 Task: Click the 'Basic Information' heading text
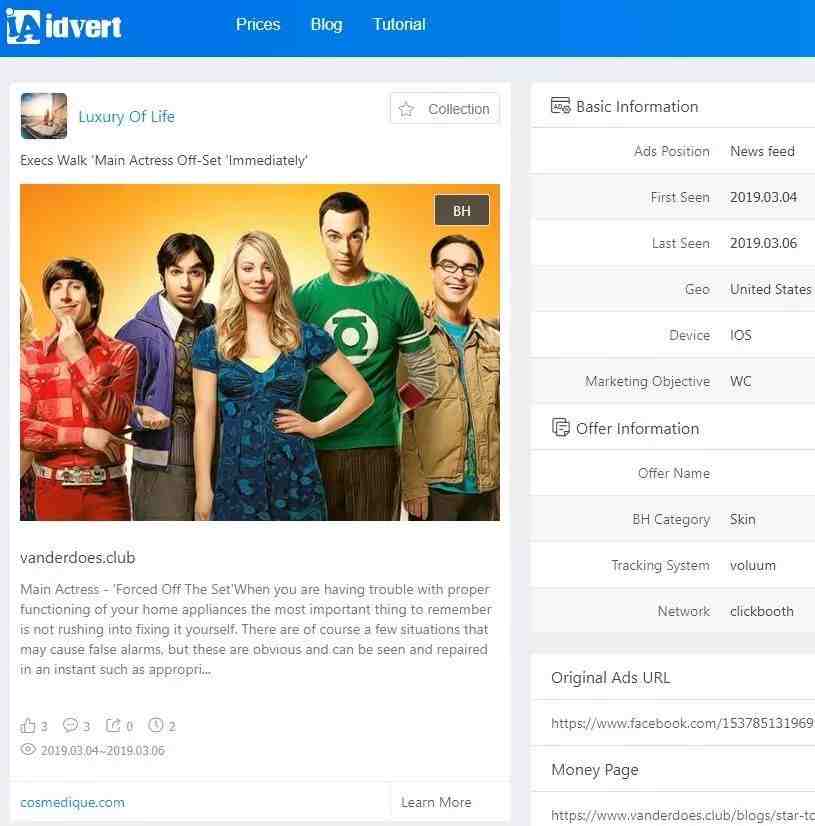[x=637, y=106]
